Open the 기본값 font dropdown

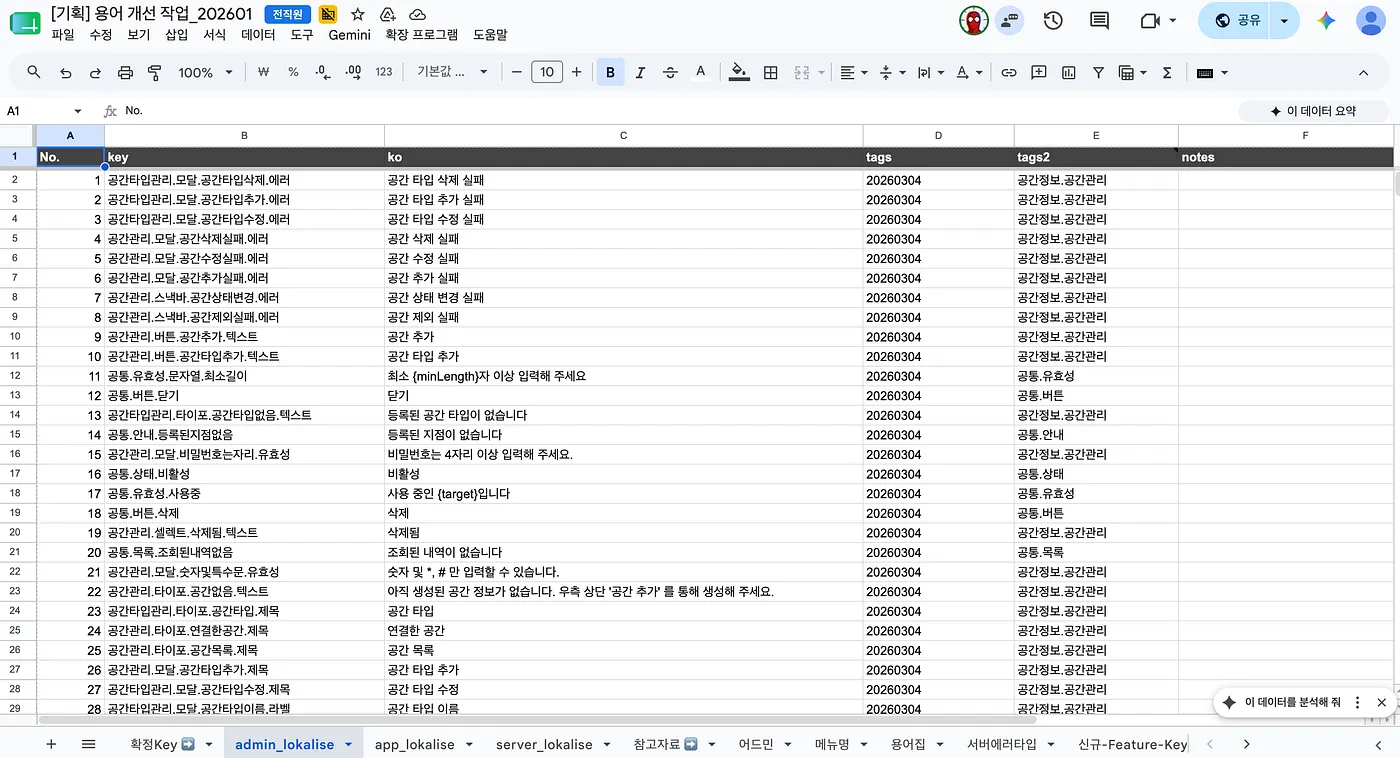coord(453,72)
